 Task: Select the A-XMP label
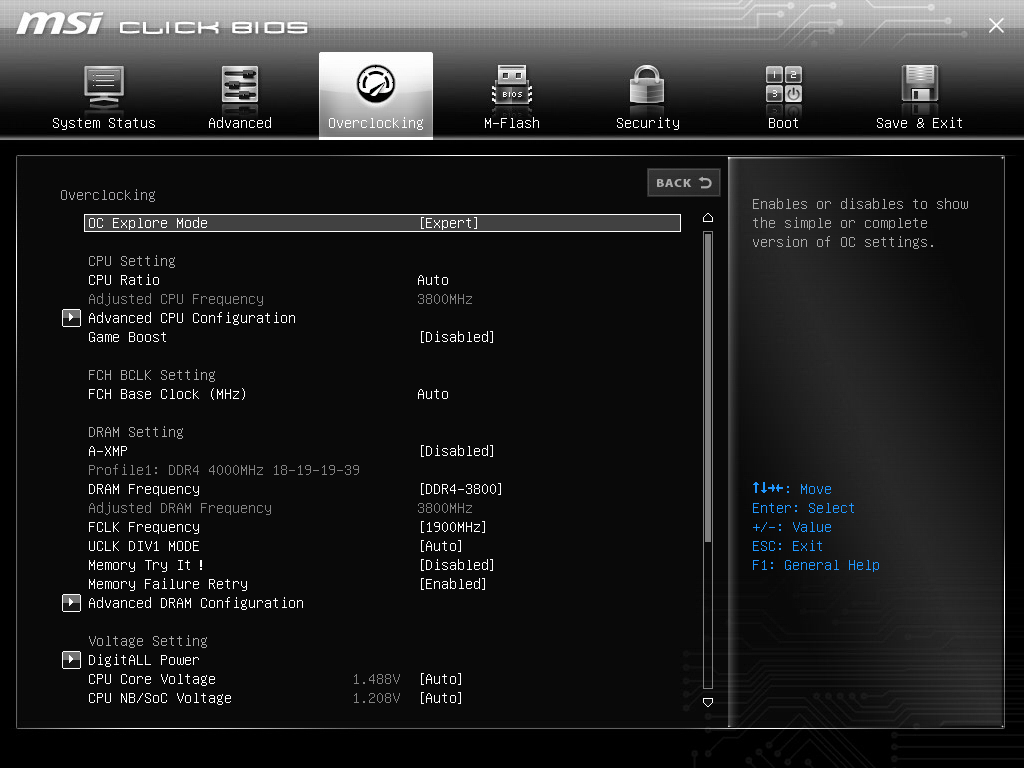(108, 451)
